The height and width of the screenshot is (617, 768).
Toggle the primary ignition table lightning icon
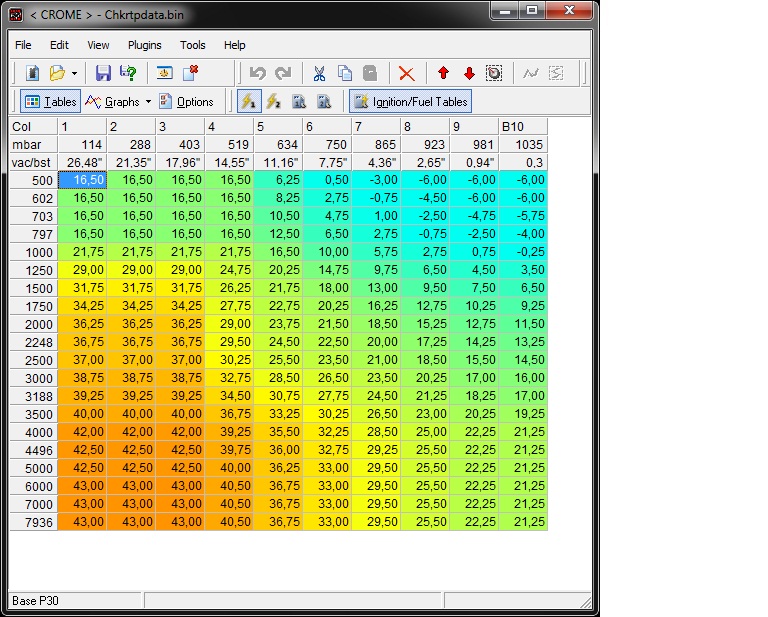coord(249,101)
